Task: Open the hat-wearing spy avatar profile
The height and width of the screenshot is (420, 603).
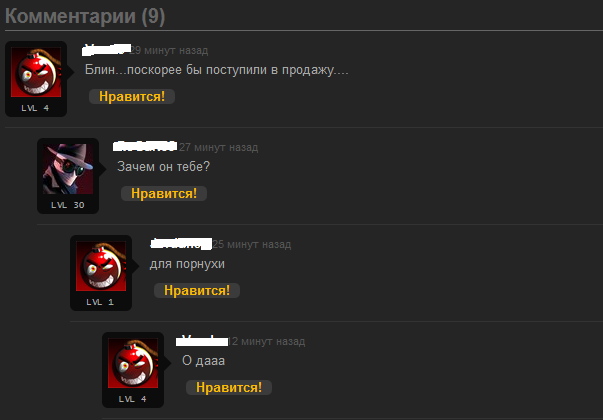Action: point(68,169)
